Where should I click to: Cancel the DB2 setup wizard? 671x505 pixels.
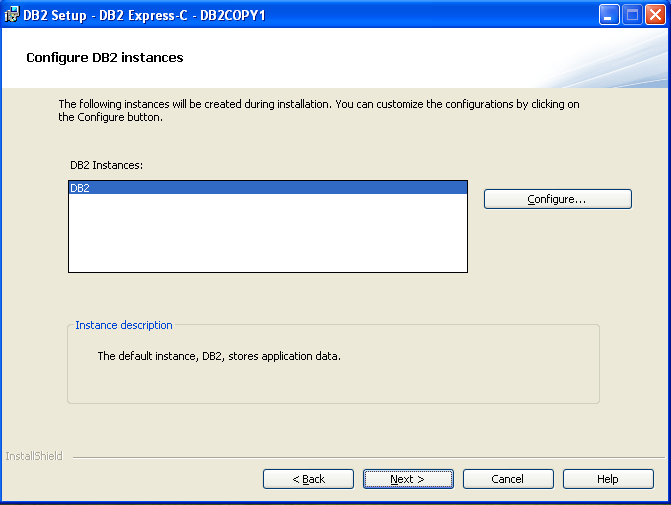coord(508,479)
